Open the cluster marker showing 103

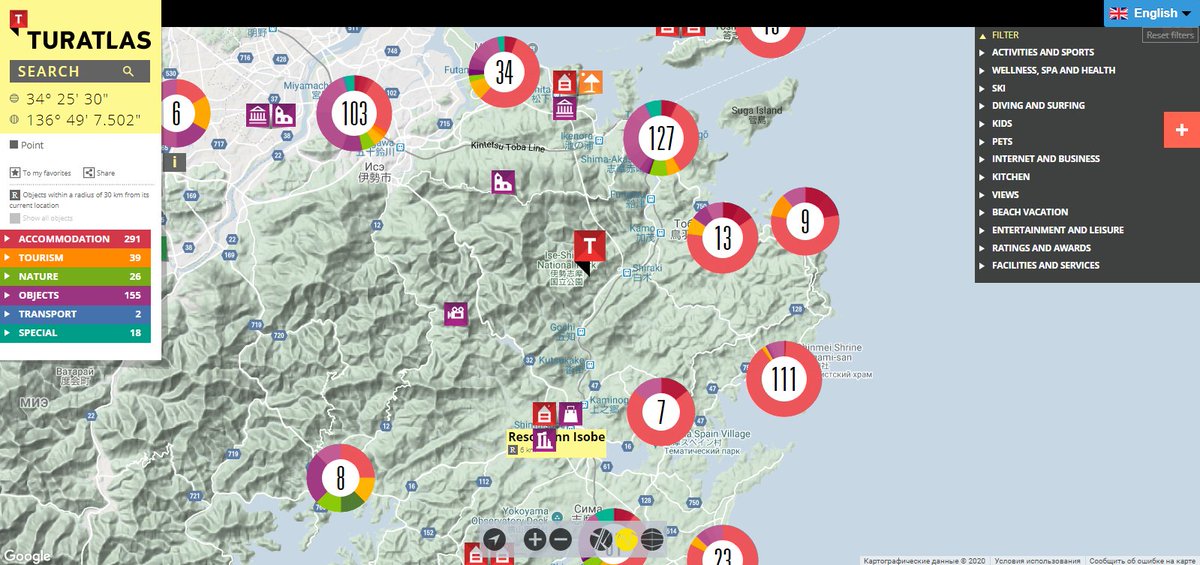click(354, 114)
